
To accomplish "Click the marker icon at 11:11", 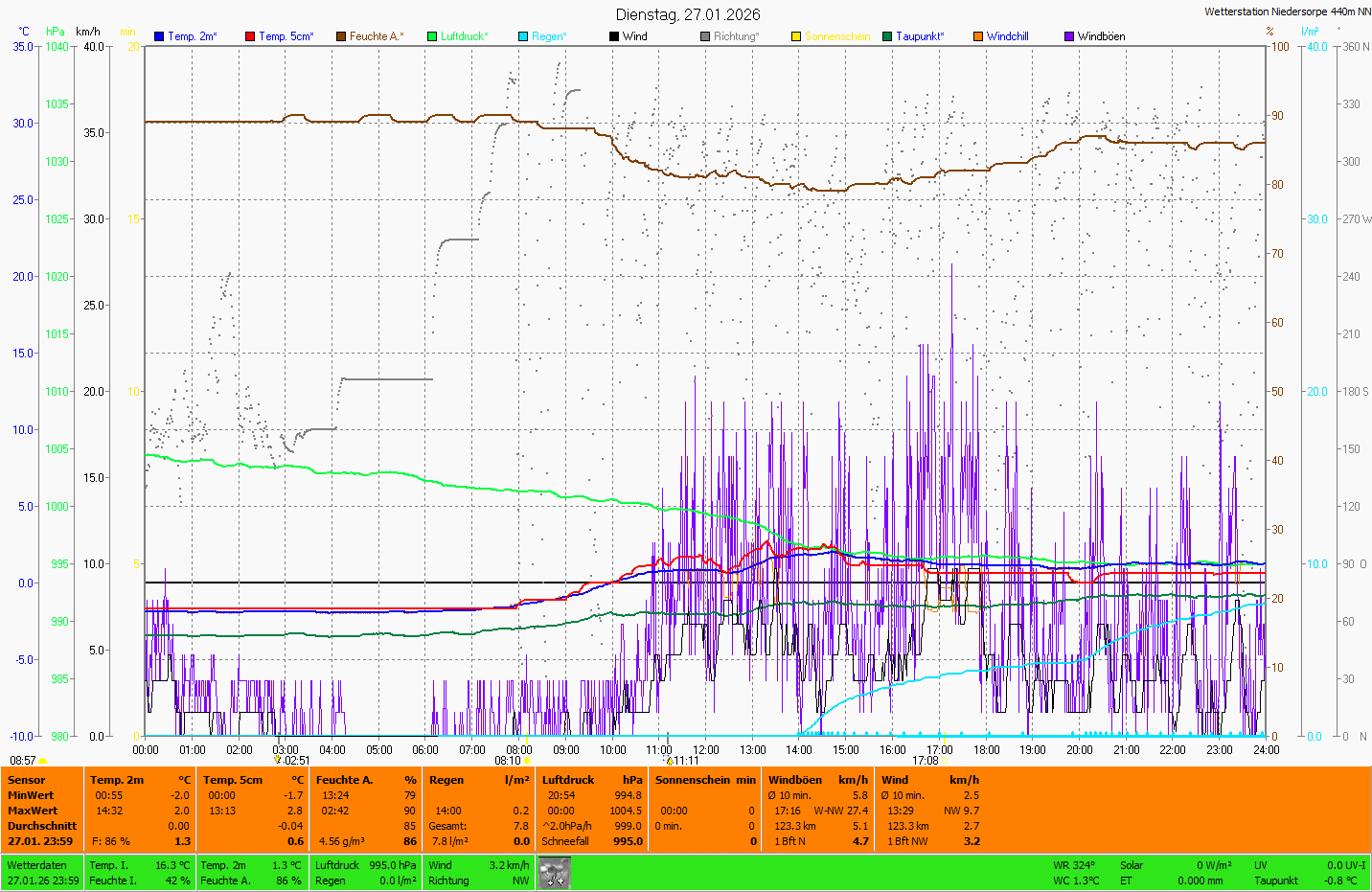I will tap(670, 761).
